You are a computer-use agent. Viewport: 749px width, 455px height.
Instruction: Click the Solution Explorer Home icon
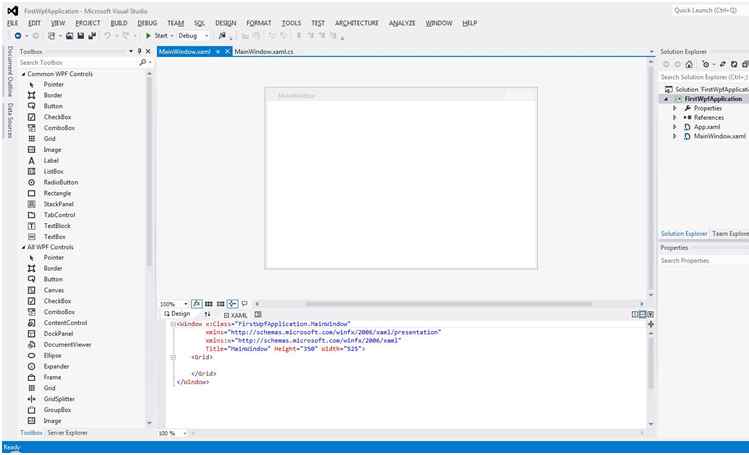point(689,64)
